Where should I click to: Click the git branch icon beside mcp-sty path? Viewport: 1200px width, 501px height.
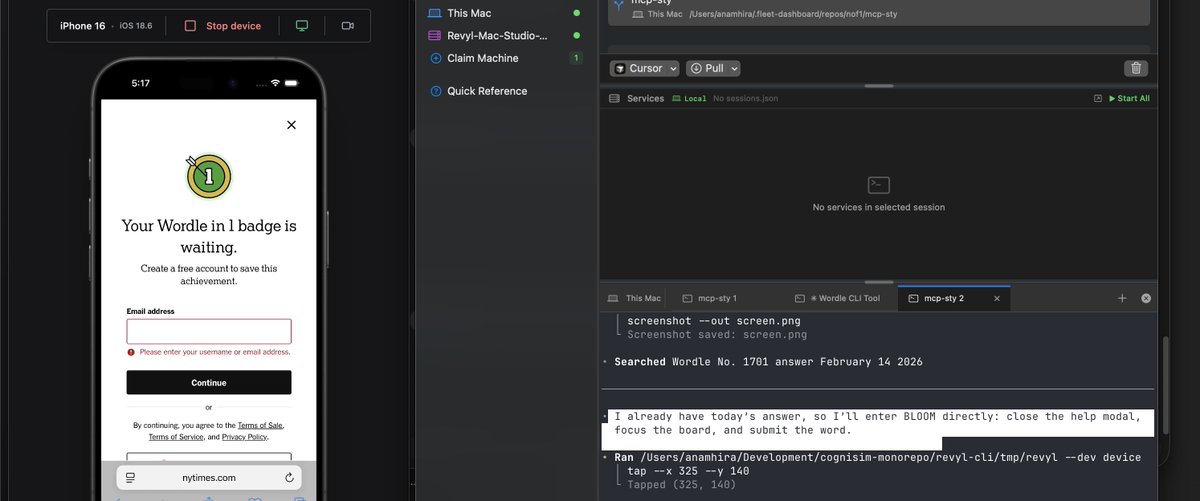[620, 5]
